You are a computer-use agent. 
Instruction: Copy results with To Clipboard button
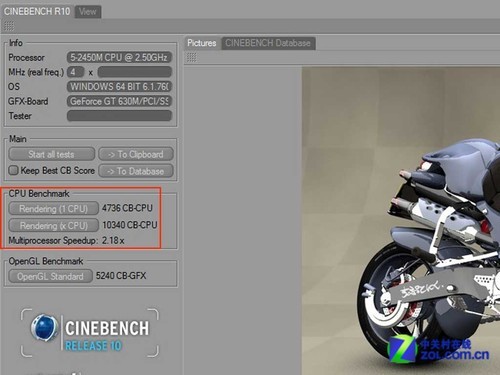pos(136,154)
